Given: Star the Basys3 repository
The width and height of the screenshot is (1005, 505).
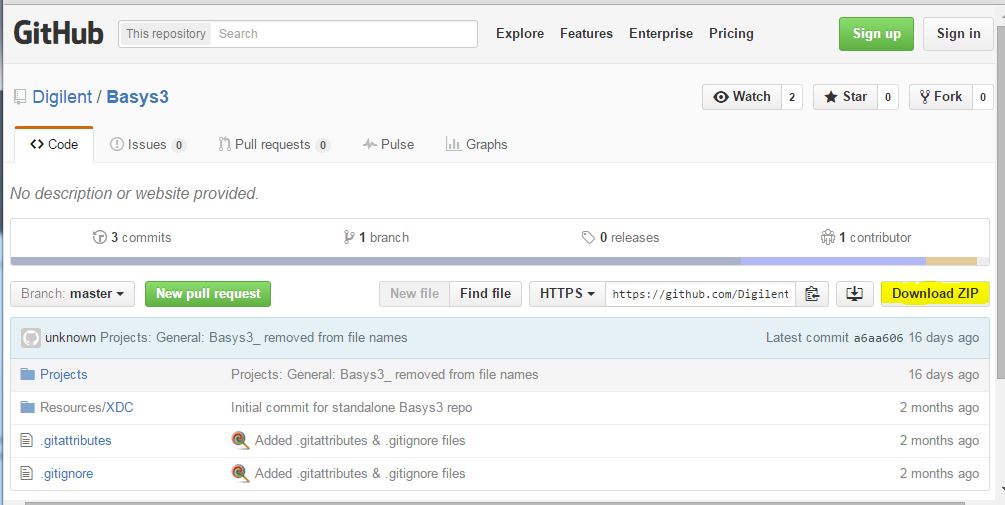Looking at the screenshot, I should click(845, 97).
